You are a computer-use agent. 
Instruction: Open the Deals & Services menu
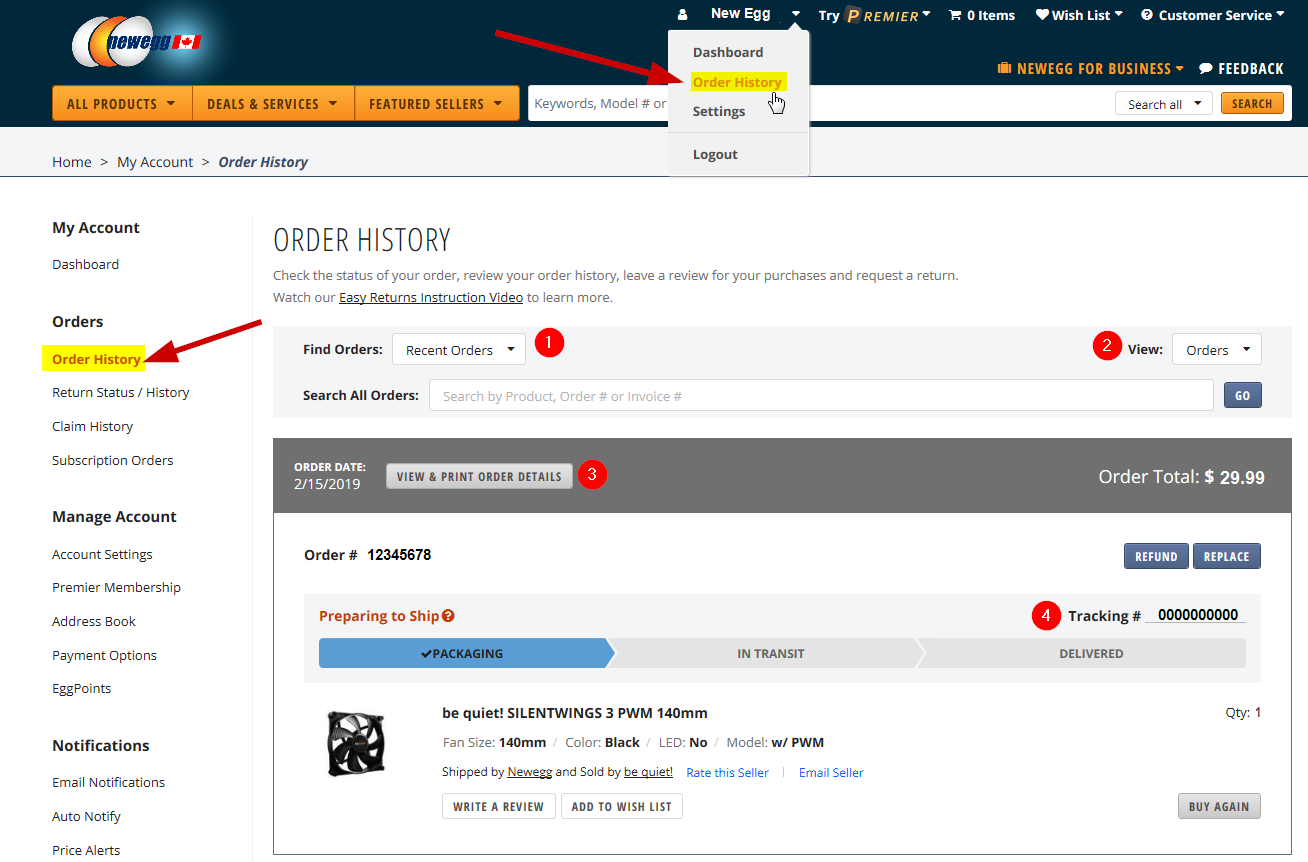[x=272, y=103]
